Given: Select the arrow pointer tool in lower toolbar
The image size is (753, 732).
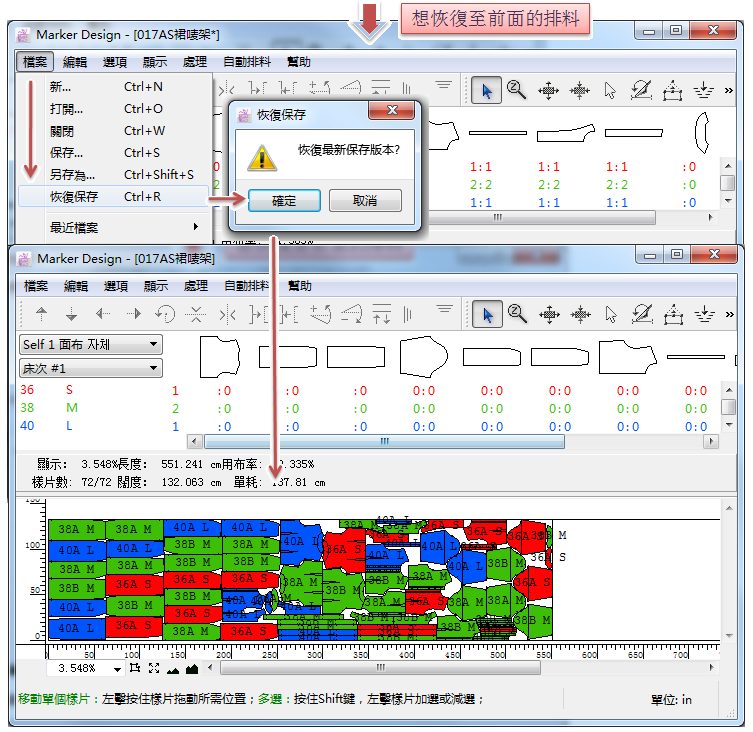Looking at the screenshot, I should [x=487, y=314].
